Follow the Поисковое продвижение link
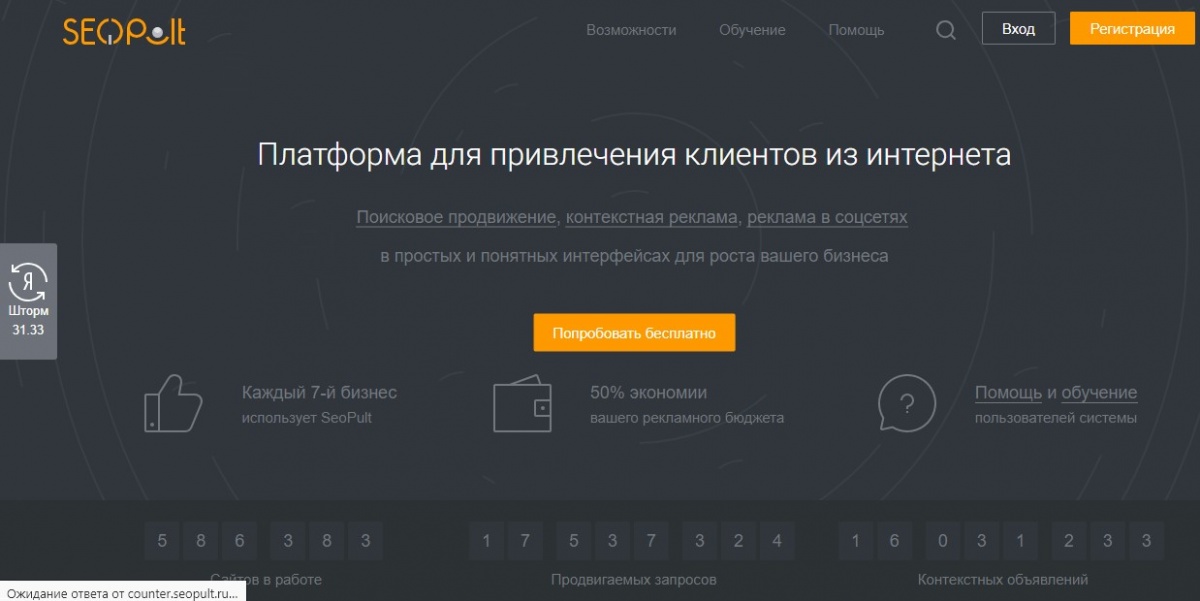The height and width of the screenshot is (601, 1200). [456, 217]
